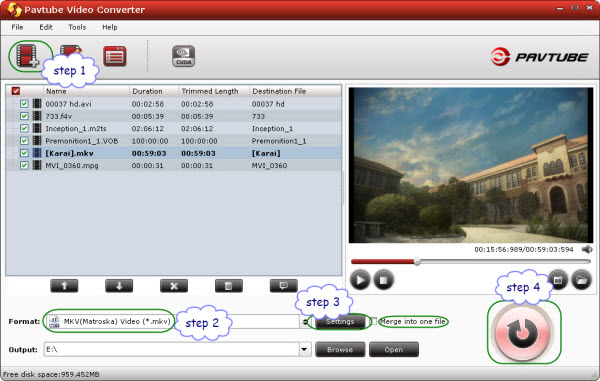Open the Edit menu

pyautogui.click(x=46, y=27)
